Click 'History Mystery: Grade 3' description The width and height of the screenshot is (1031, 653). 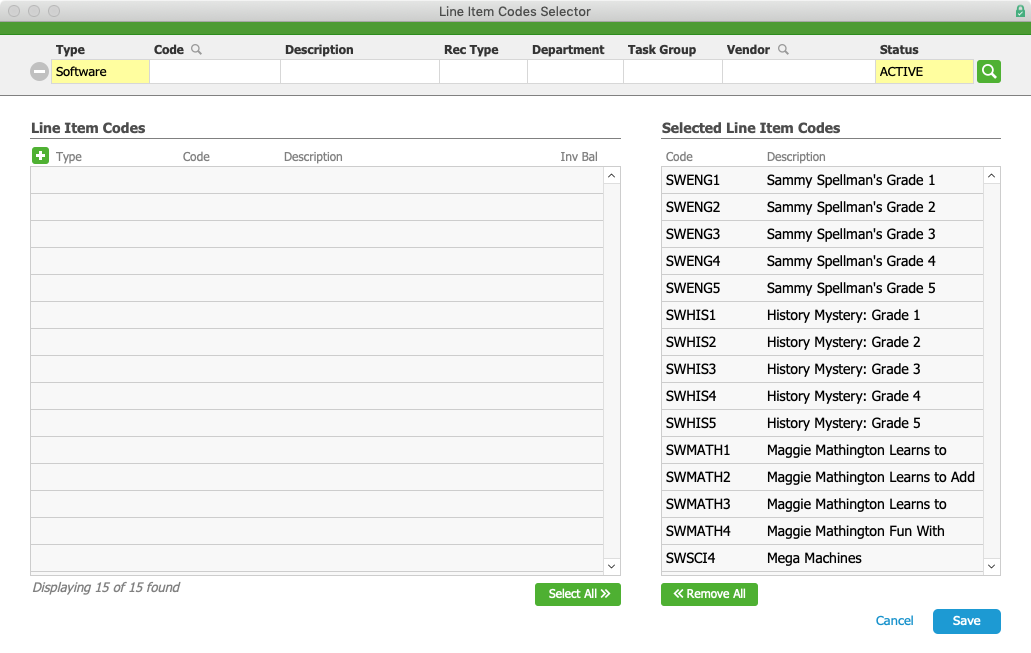tap(844, 369)
